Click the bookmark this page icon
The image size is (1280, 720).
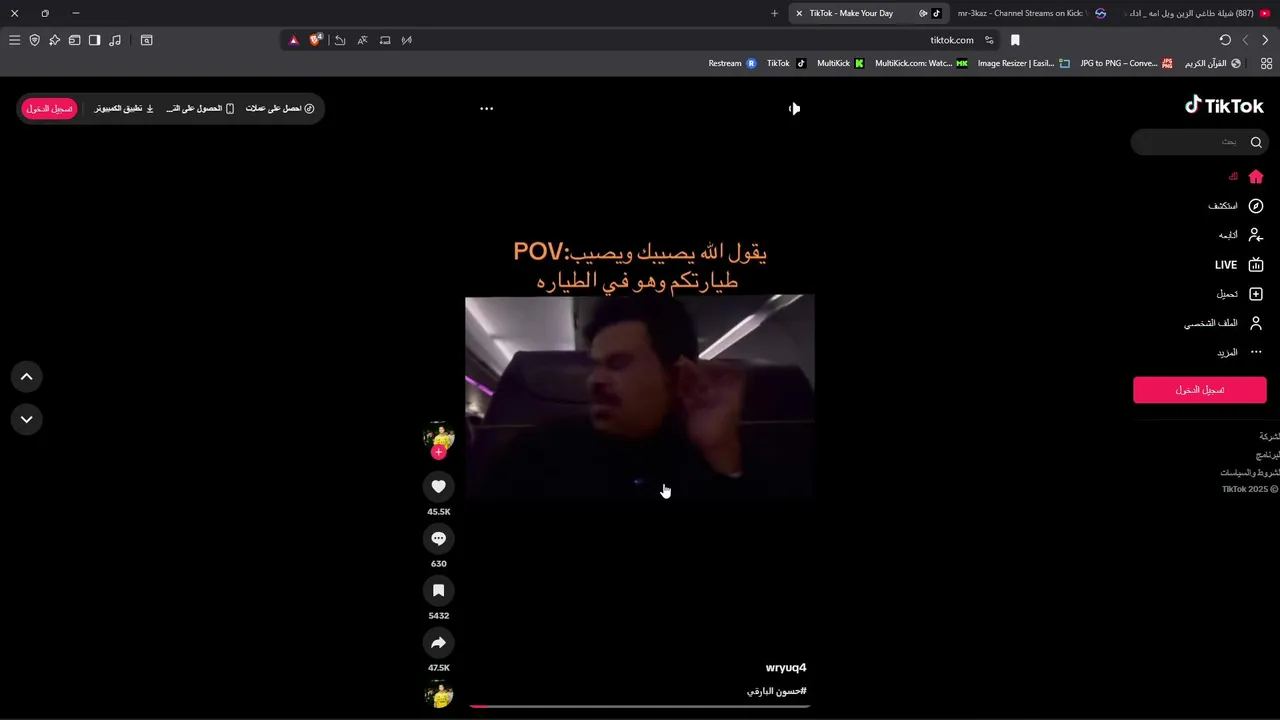[1015, 40]
